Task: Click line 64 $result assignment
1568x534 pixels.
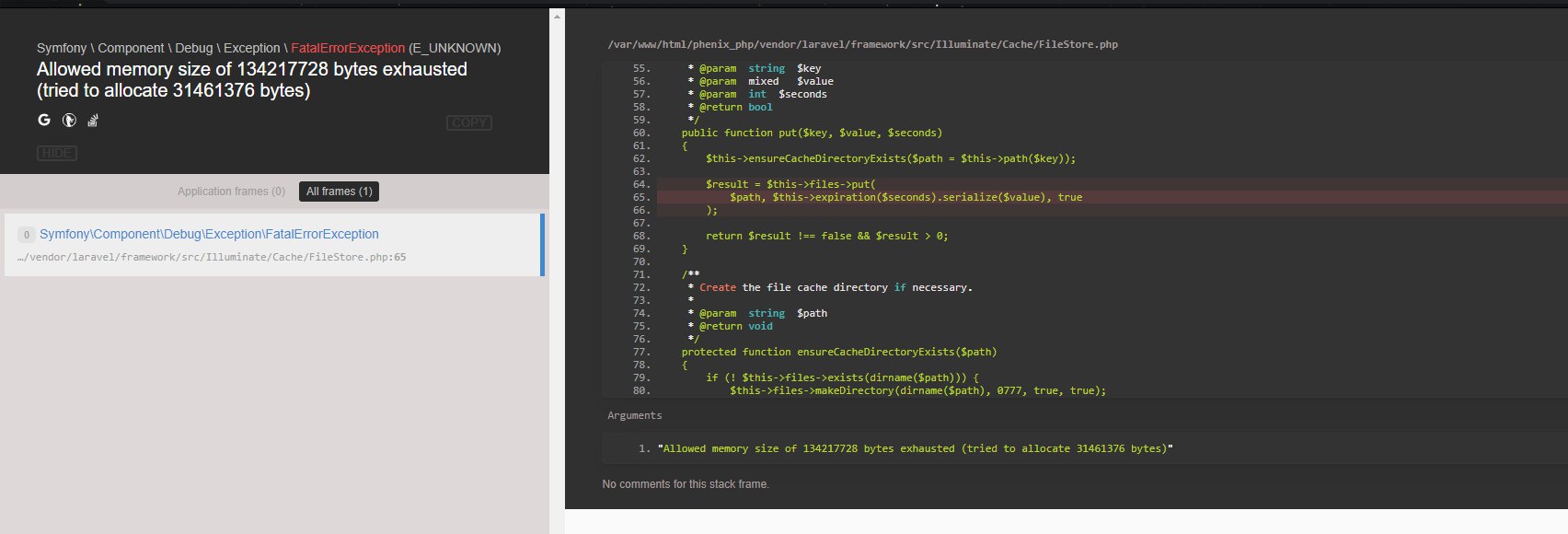Action: 791,184
